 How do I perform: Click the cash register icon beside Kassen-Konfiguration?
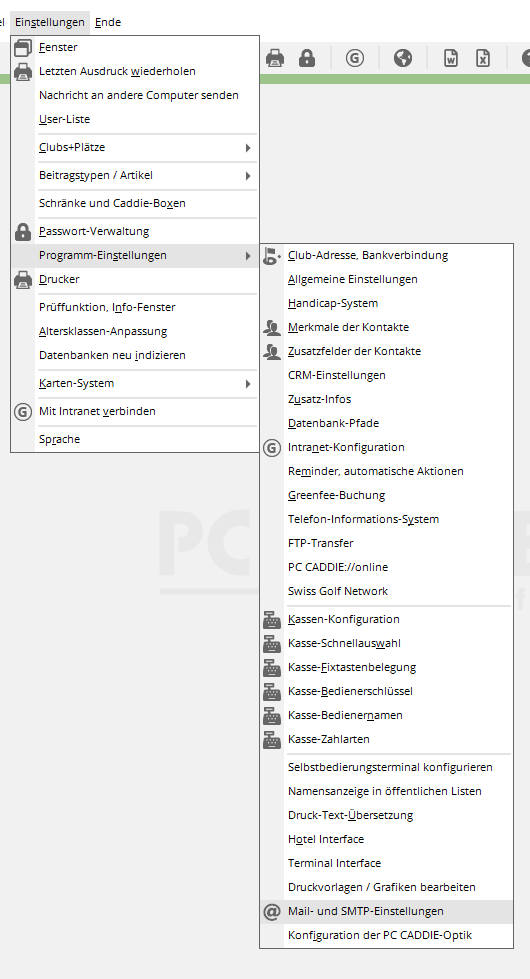272,619
